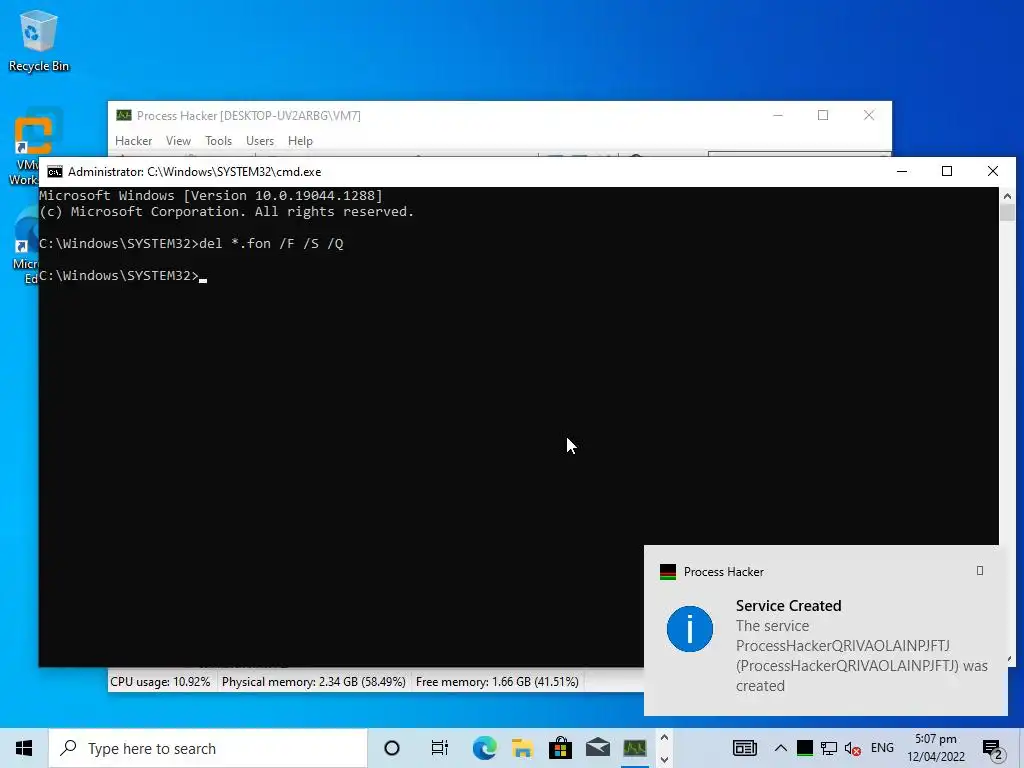This screenshot has width=1024, height=768.
Task: Click the Process Hacker icon in the notification header
Action: [x=668, y=572]
